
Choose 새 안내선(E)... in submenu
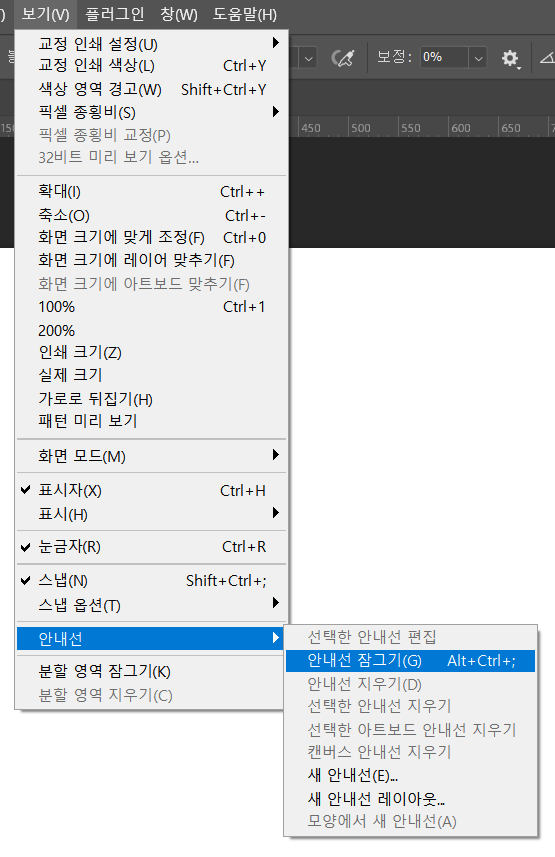(x=410, y=775)
